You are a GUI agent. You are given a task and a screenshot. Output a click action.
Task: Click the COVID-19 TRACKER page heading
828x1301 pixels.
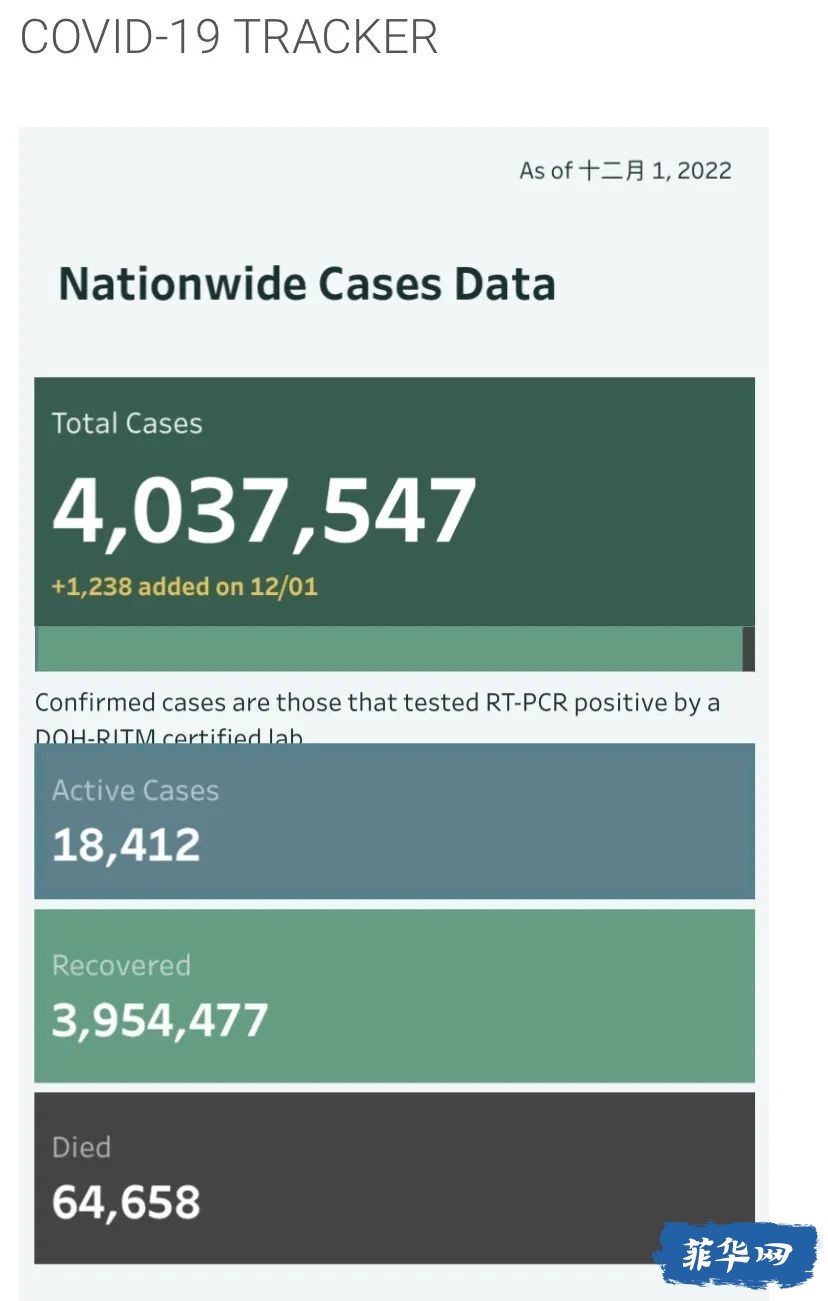coord(229,37)
